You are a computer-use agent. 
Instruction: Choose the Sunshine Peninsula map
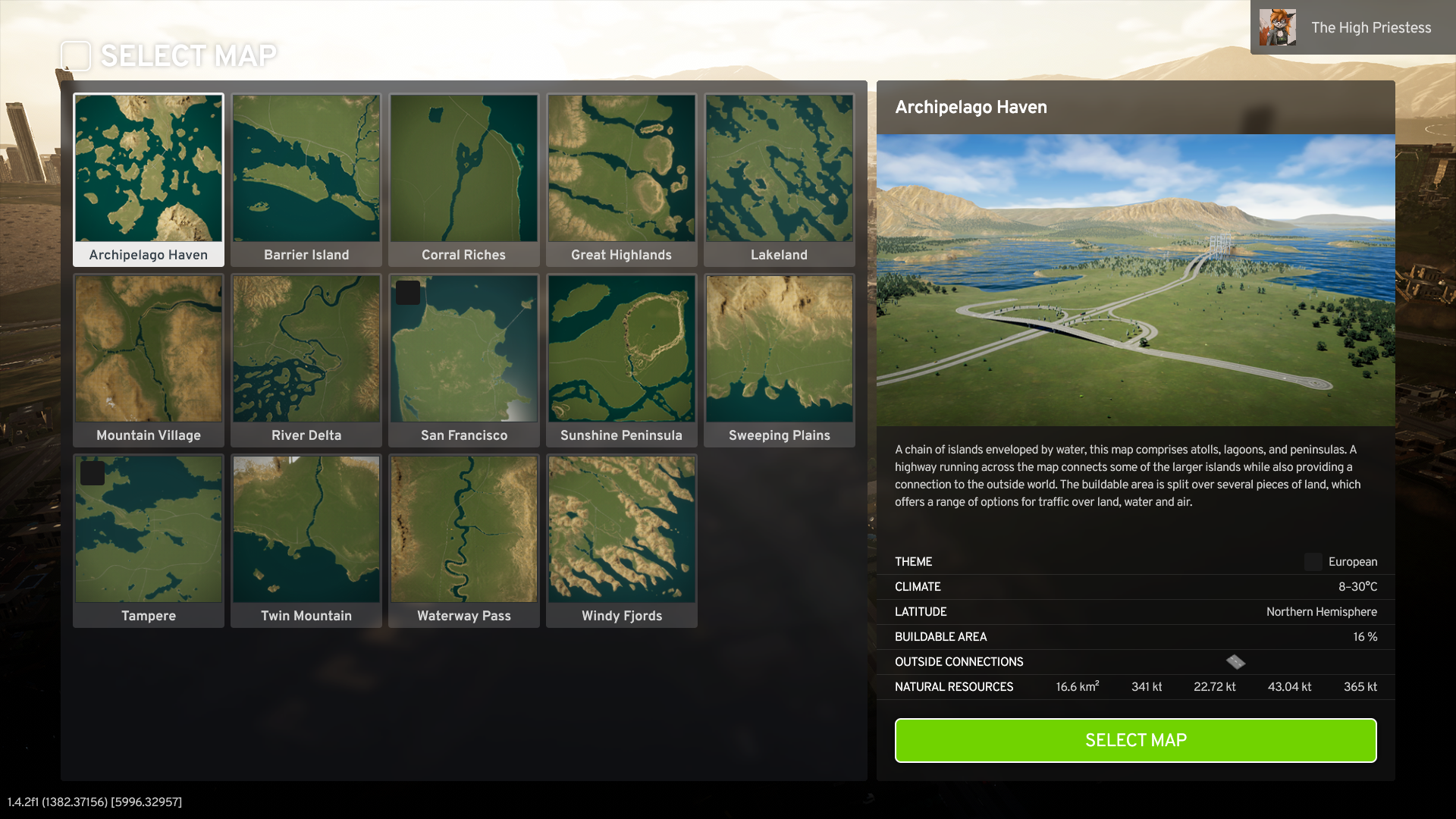pyautogui.click(x=622, y=360)
